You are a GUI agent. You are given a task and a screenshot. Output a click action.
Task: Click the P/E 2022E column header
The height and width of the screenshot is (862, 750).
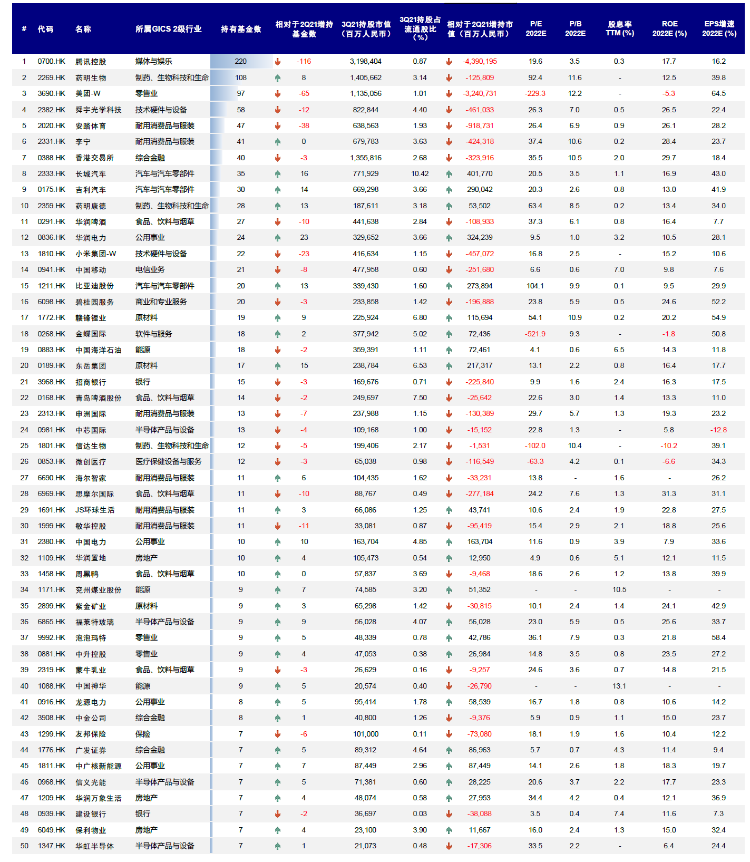[x=536, y=29]
